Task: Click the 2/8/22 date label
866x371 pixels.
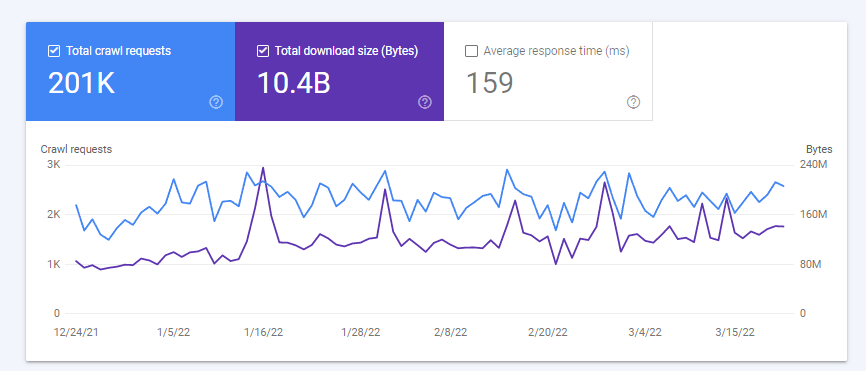Action: click(451, 332)
